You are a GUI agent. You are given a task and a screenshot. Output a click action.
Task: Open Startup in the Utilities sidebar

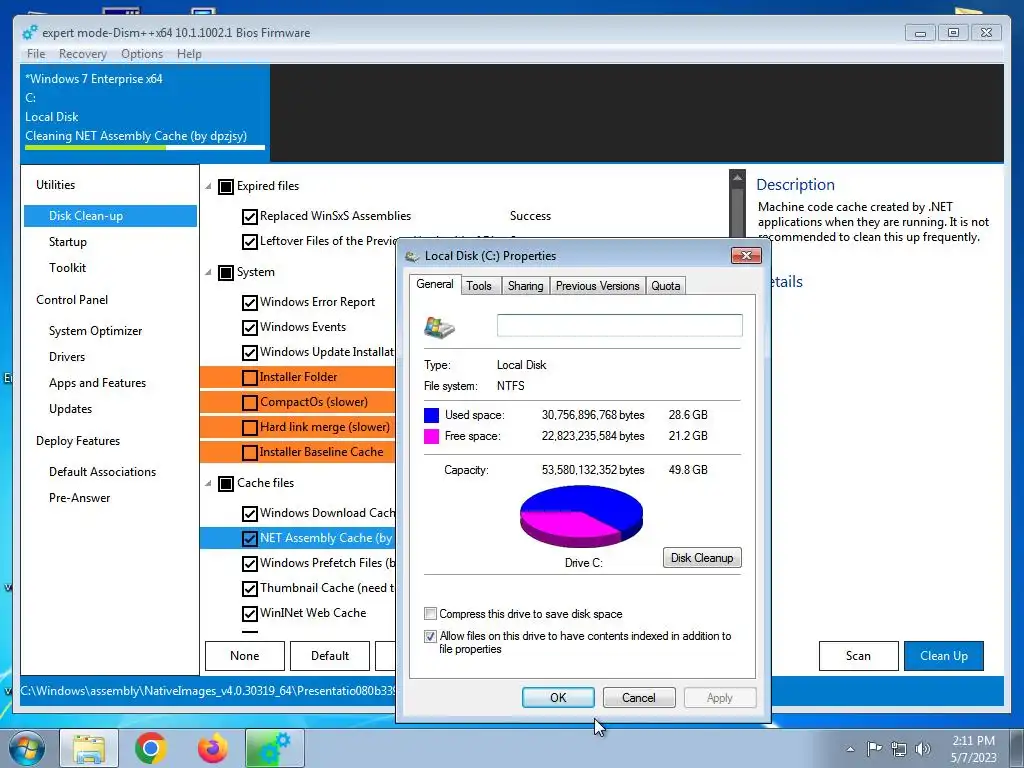68,242
